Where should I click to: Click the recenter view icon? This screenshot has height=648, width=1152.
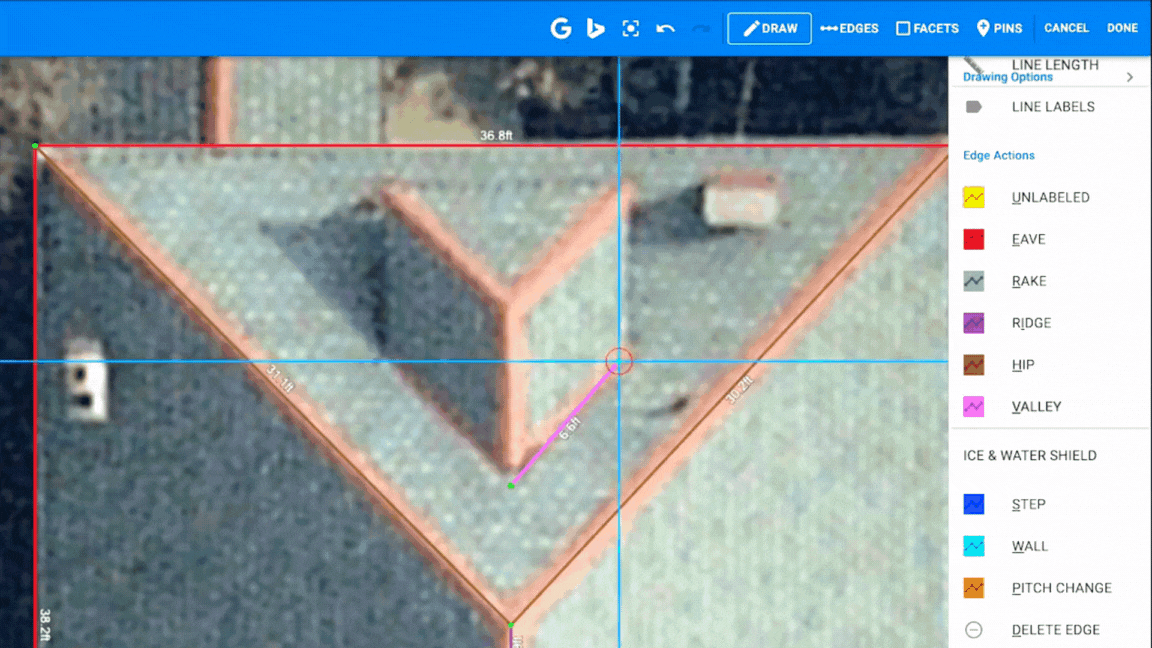click(x=630, y=29)
